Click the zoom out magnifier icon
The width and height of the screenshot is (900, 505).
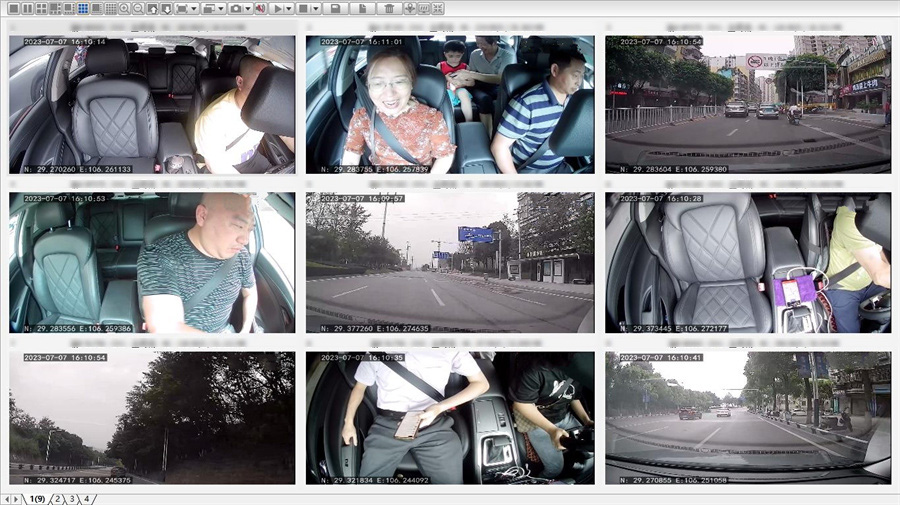click(x=138, y=8)
